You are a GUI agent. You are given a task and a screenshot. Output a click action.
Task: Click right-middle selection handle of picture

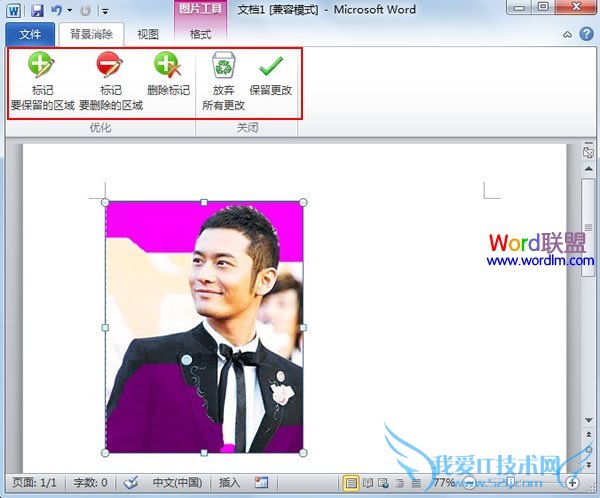[303, 328]
